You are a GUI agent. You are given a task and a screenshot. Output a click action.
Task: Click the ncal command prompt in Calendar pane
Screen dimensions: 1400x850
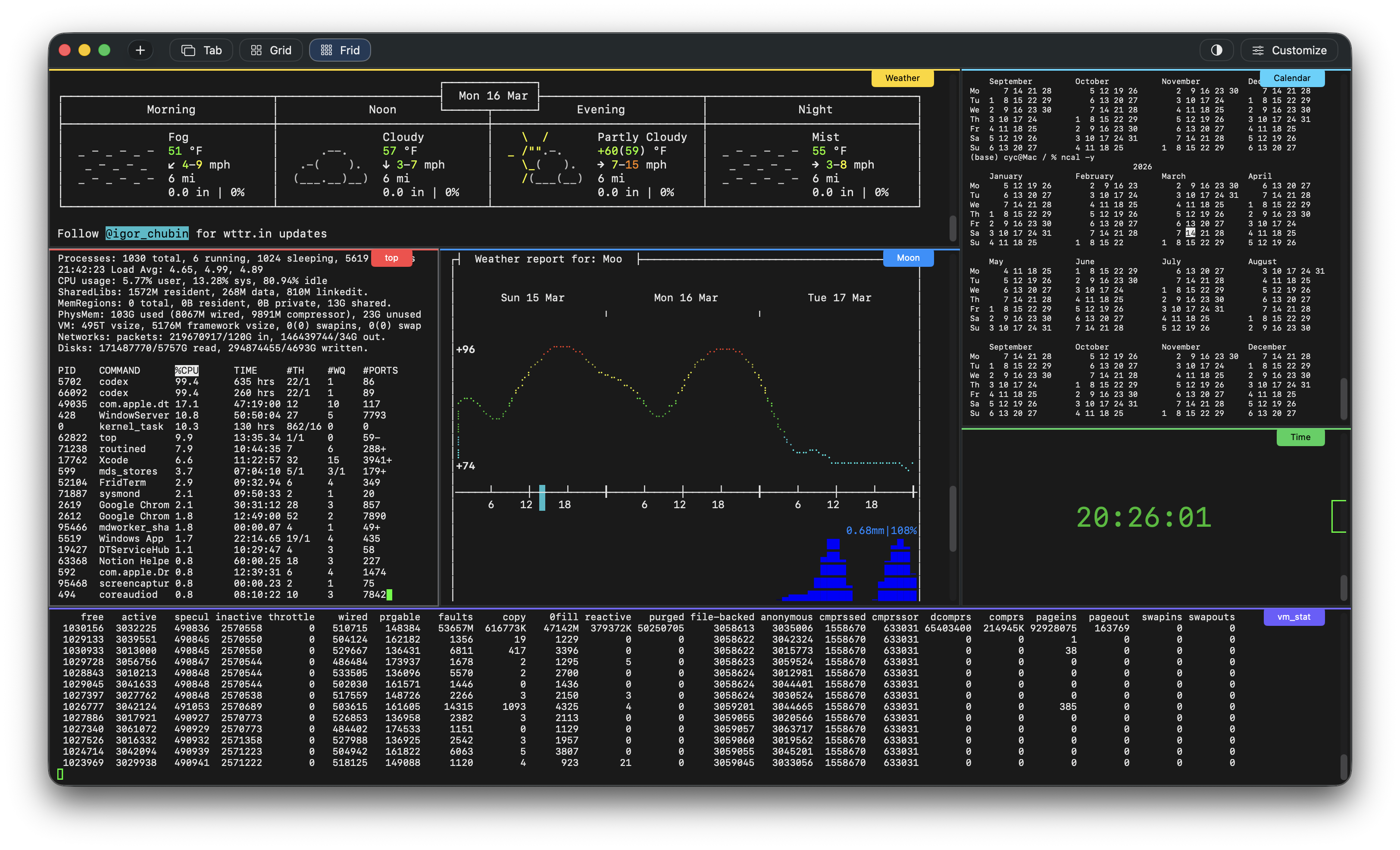click(1032, 157)
